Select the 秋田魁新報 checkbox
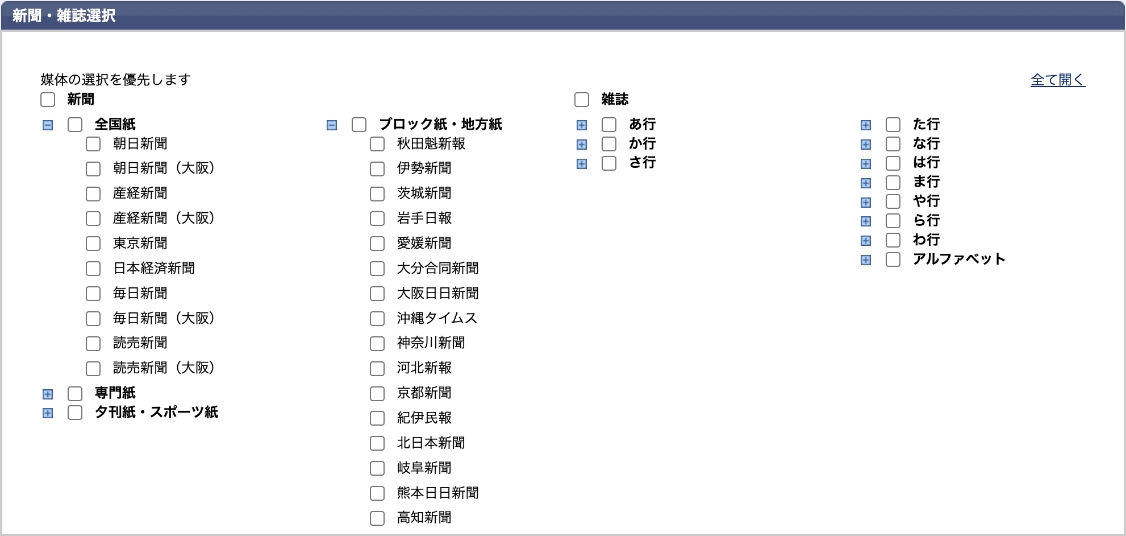This screenshot has height=536, width=1126. click(x=377, y=144)
